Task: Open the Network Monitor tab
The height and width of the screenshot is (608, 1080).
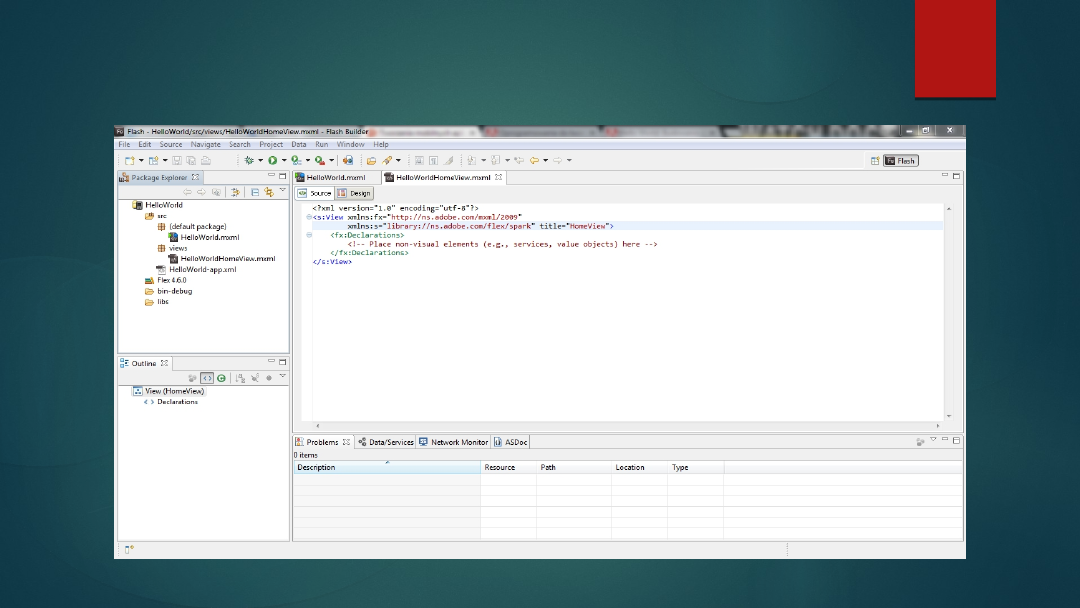Action: coord(454,442)
